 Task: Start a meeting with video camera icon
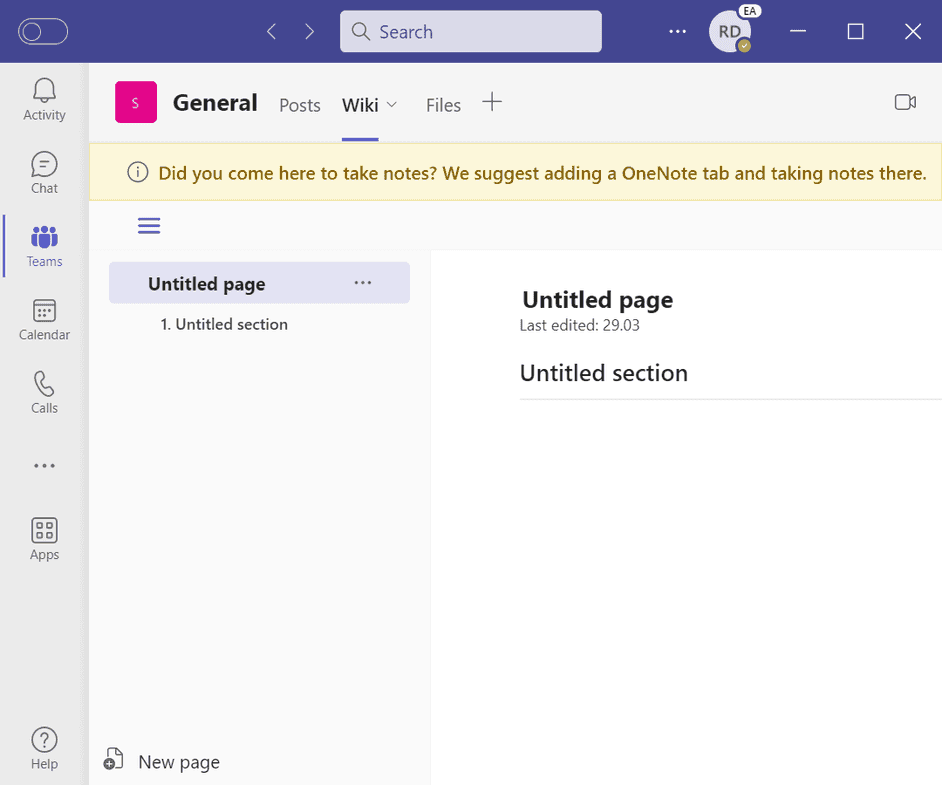coord(905,102)
